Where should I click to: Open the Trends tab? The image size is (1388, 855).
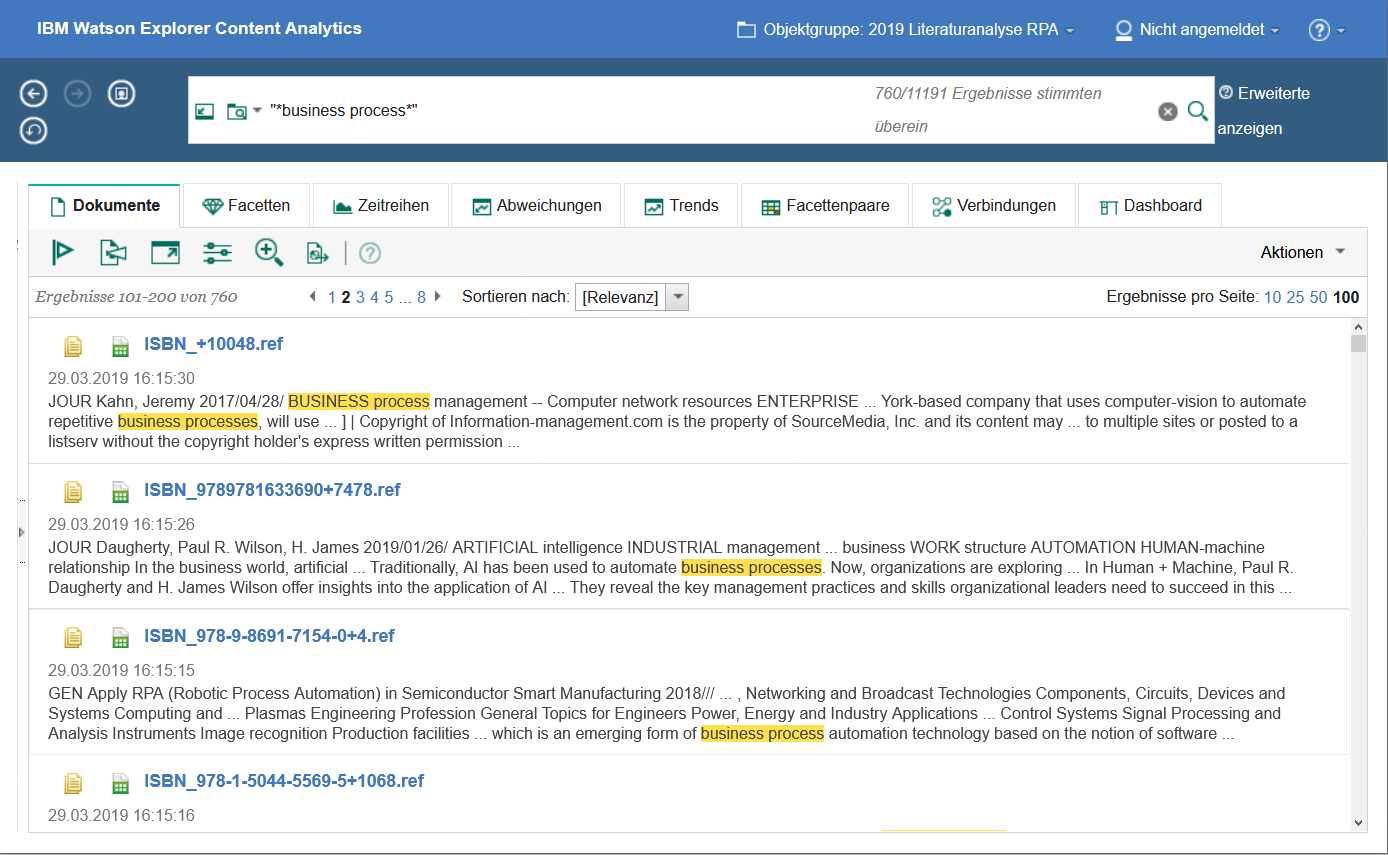pos(681,205)
